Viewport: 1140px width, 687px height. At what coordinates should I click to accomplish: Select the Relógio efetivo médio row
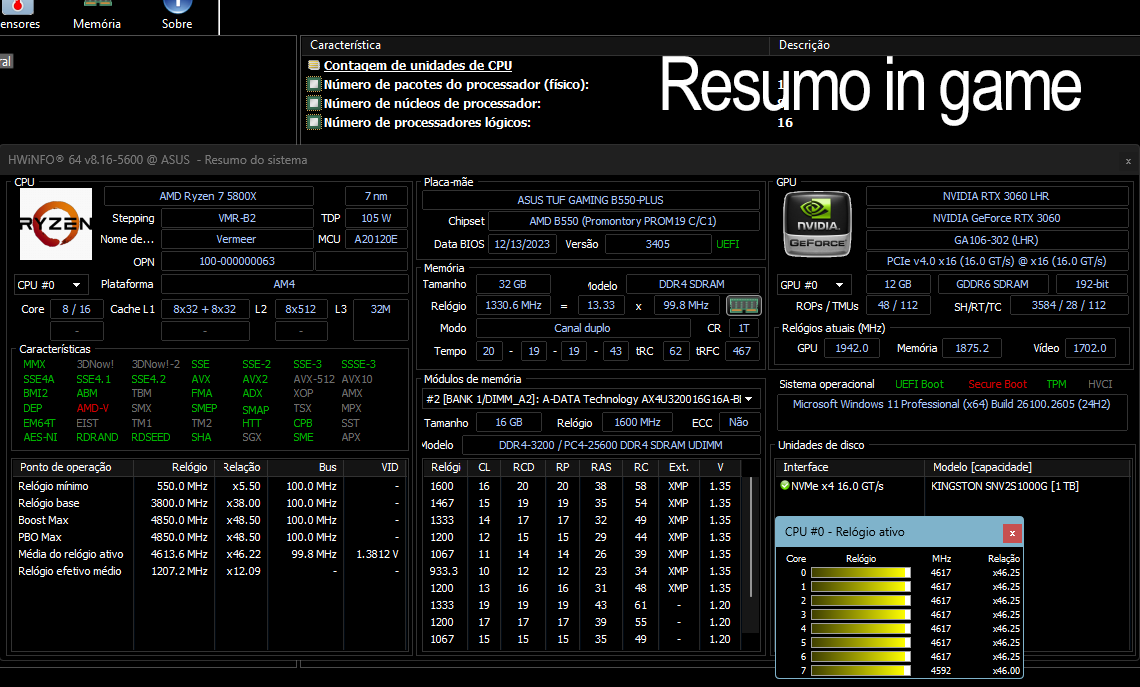point(209,571)
